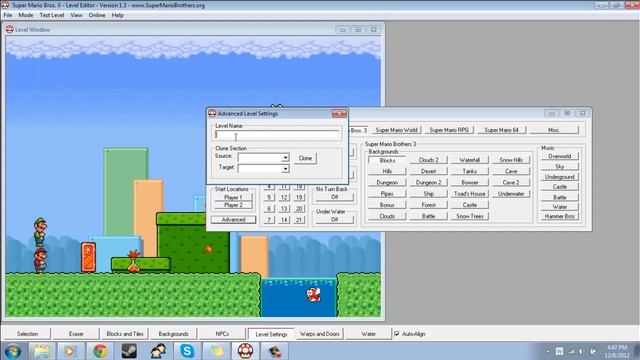Select the Tanks background
640x360 pixels.
coord(470,171)
